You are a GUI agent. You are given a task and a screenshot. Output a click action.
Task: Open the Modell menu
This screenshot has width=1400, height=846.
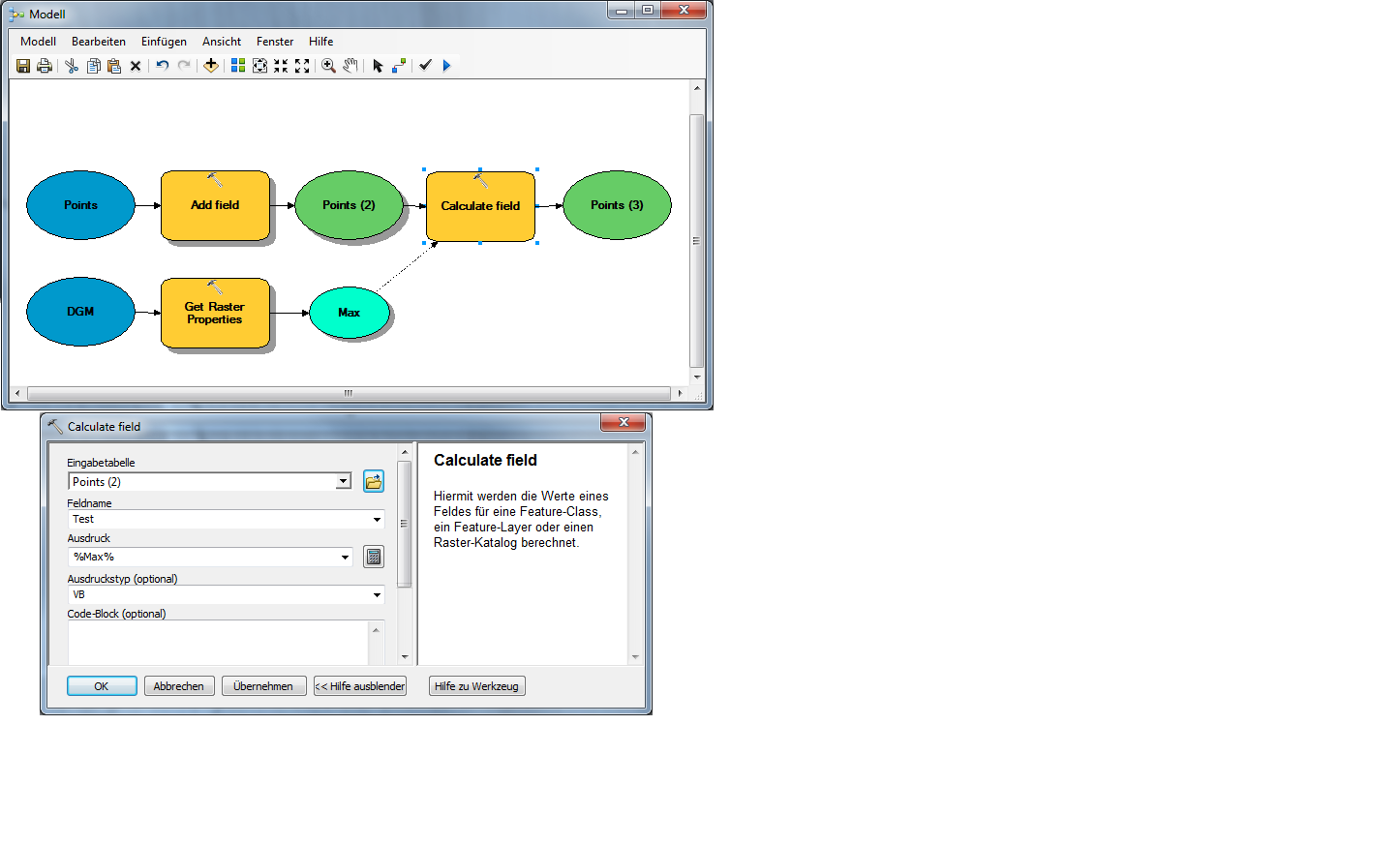click(38, 42)
